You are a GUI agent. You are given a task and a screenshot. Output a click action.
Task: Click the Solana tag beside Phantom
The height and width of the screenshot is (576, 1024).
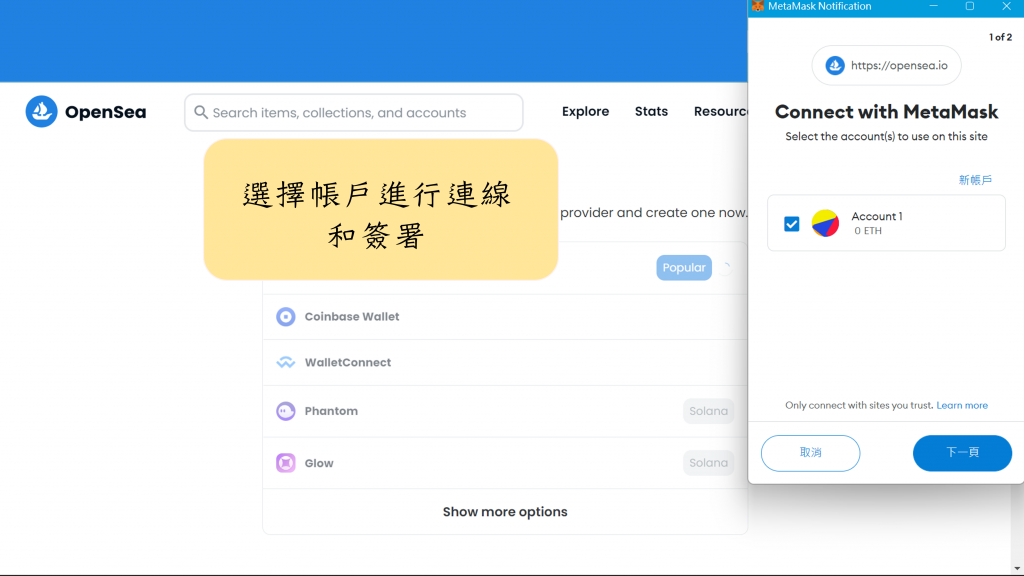709,411
